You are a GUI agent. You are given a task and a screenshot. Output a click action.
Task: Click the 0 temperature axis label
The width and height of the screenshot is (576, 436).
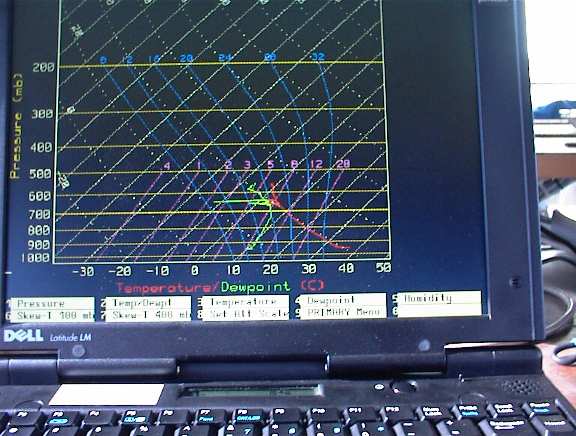pos(195,271)
